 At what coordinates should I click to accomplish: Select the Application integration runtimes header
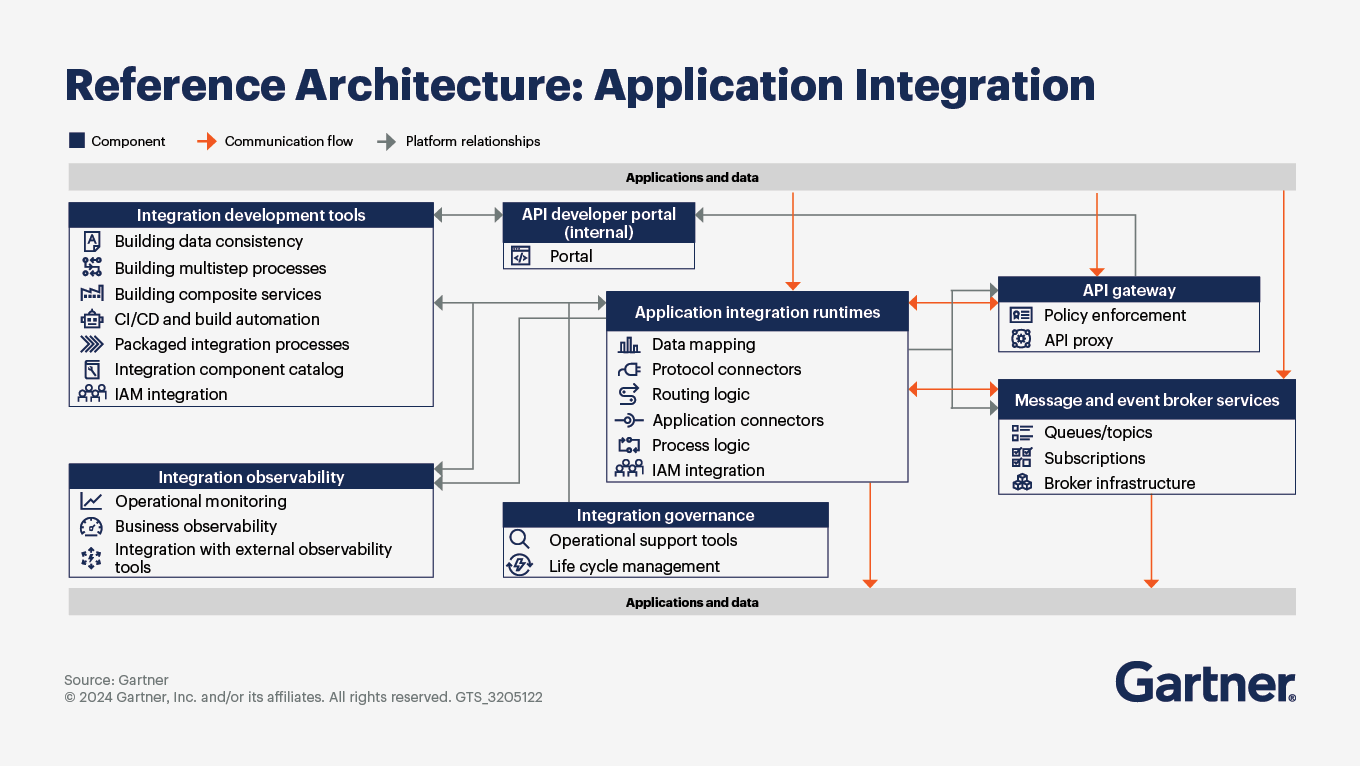point(757,312)
